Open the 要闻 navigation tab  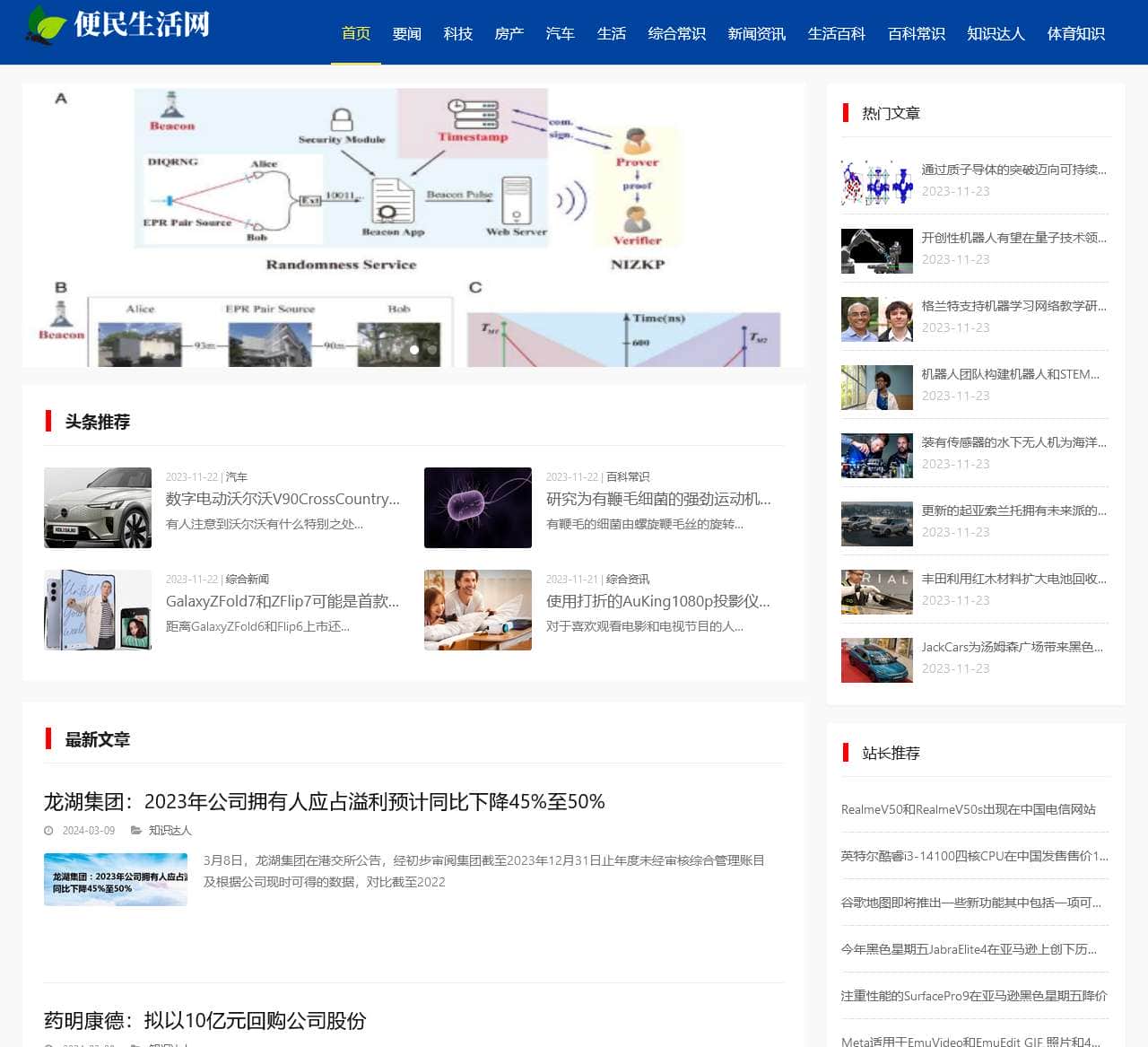click(407, 33)
